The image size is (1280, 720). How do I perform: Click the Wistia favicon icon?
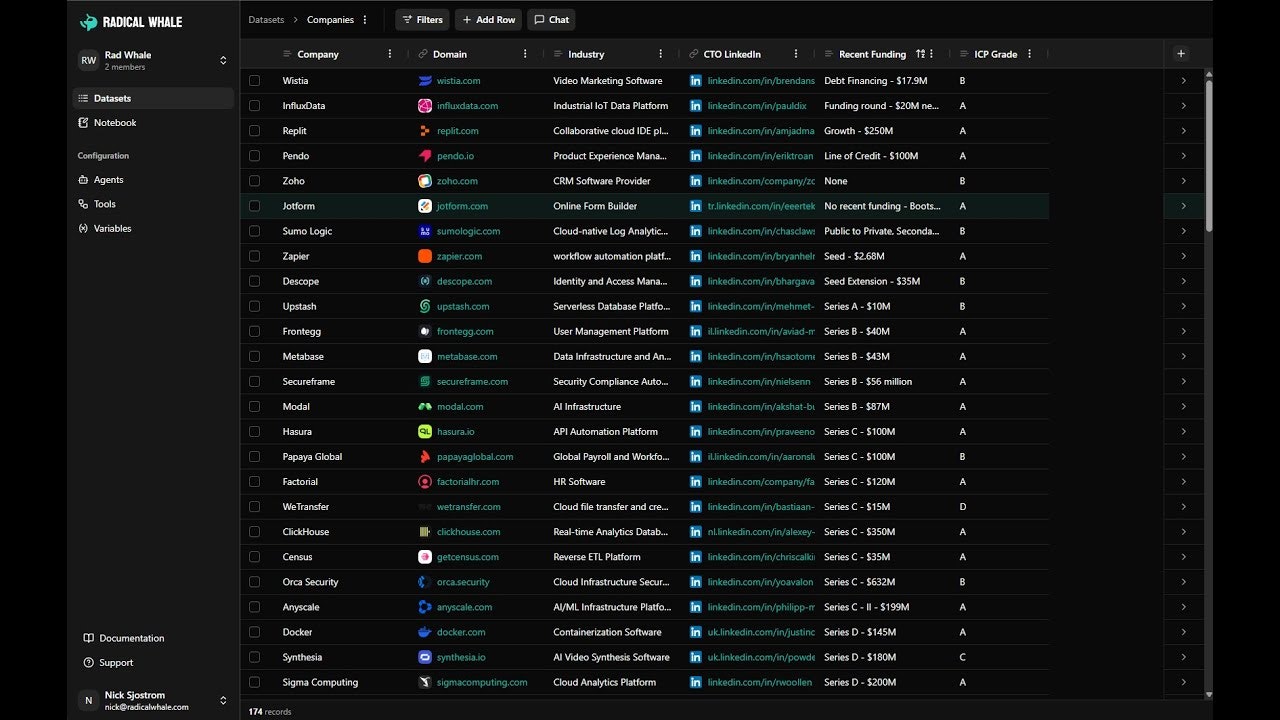click(425, 81)
